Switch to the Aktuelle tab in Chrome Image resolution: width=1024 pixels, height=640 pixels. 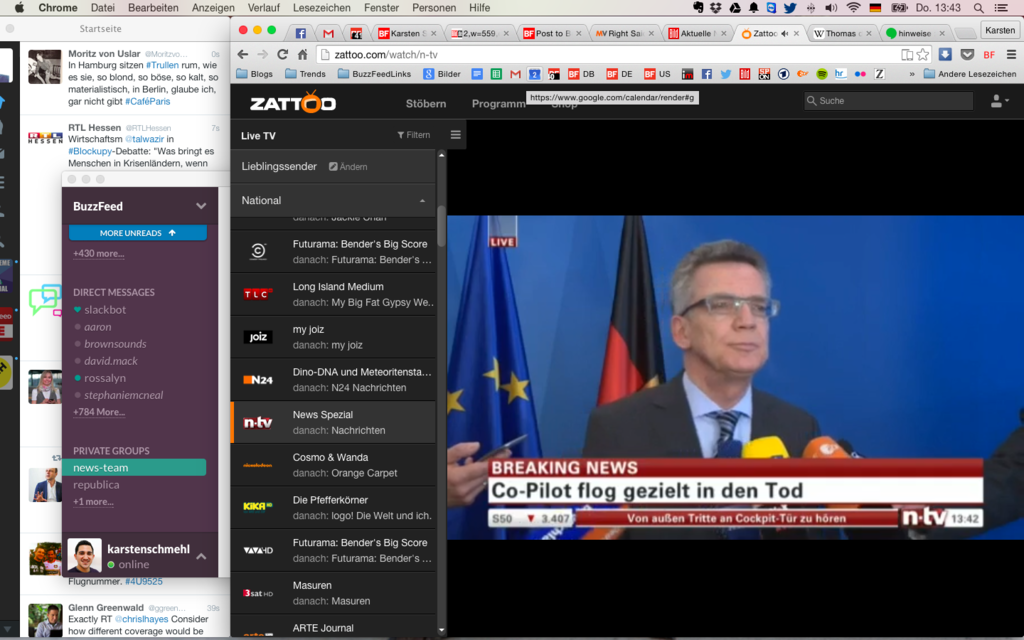pos(697,33)
